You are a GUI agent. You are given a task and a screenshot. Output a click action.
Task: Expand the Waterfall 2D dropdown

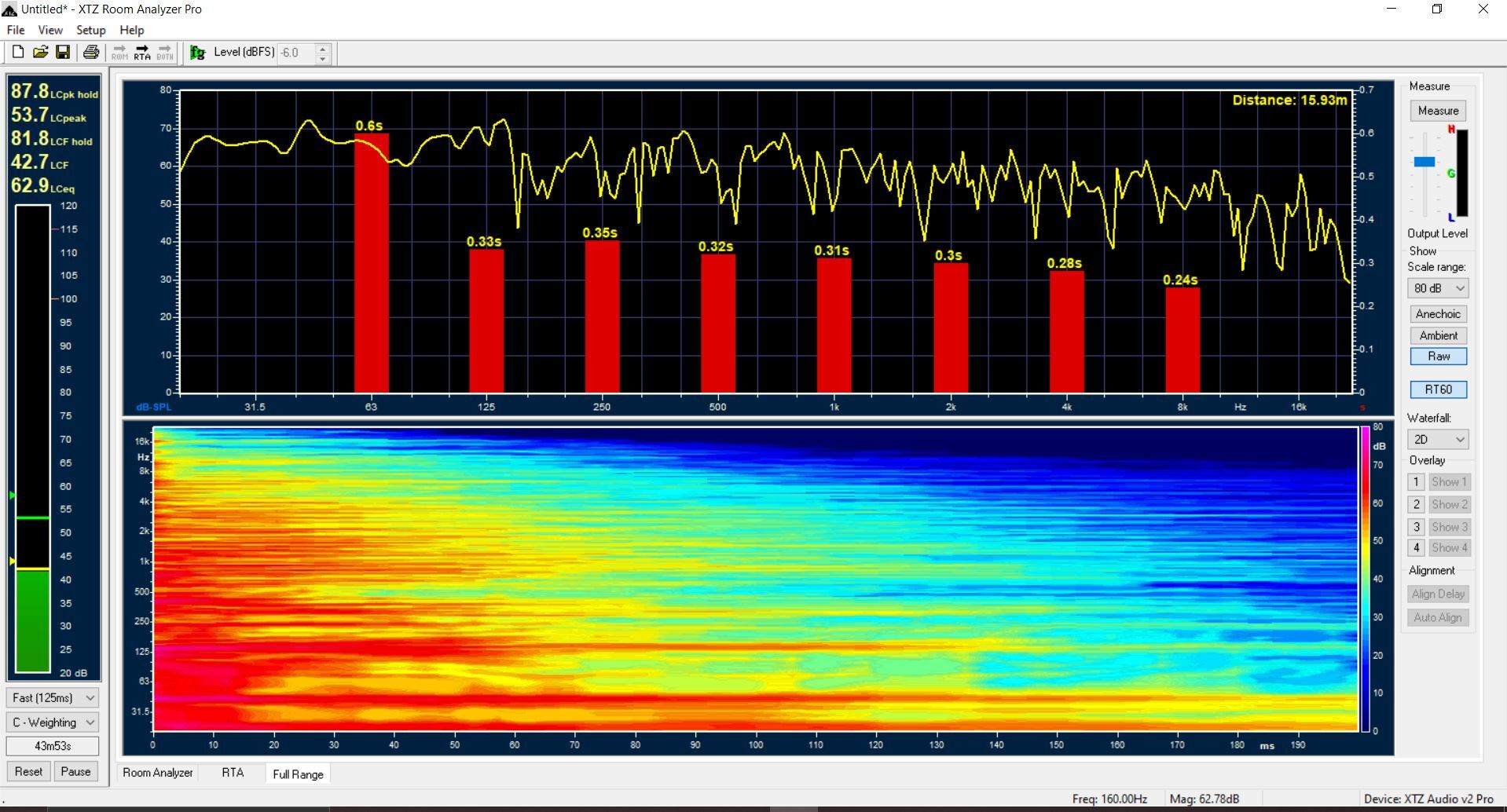pos(1438,440)
